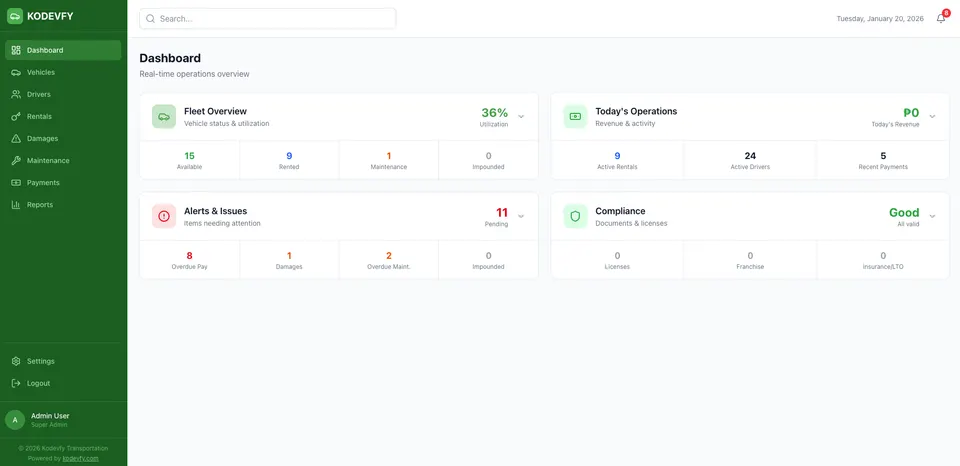
Task: Click the 5 Recent Payments stat
Action: [x=883, y=160]
